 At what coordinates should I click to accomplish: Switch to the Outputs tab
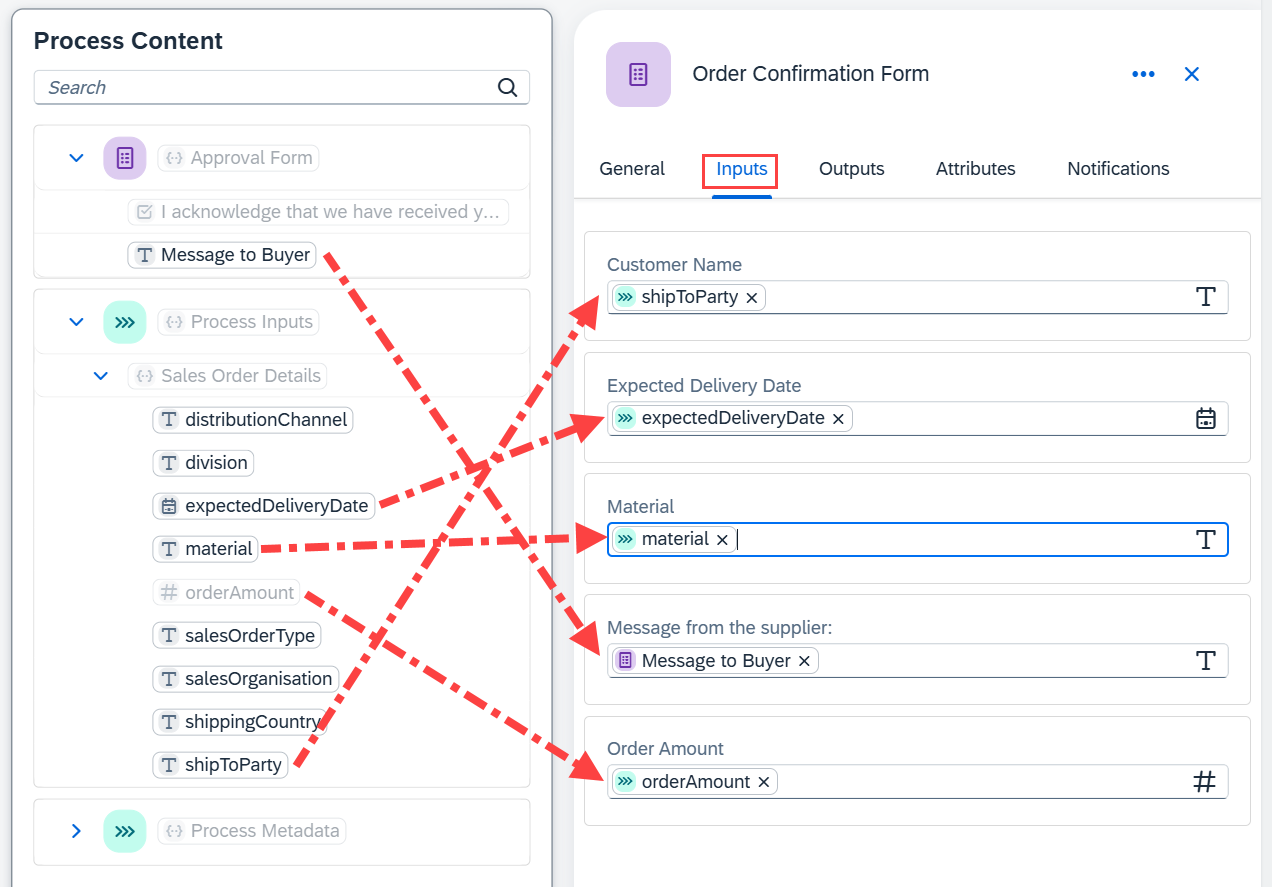[x=852, y=169]
